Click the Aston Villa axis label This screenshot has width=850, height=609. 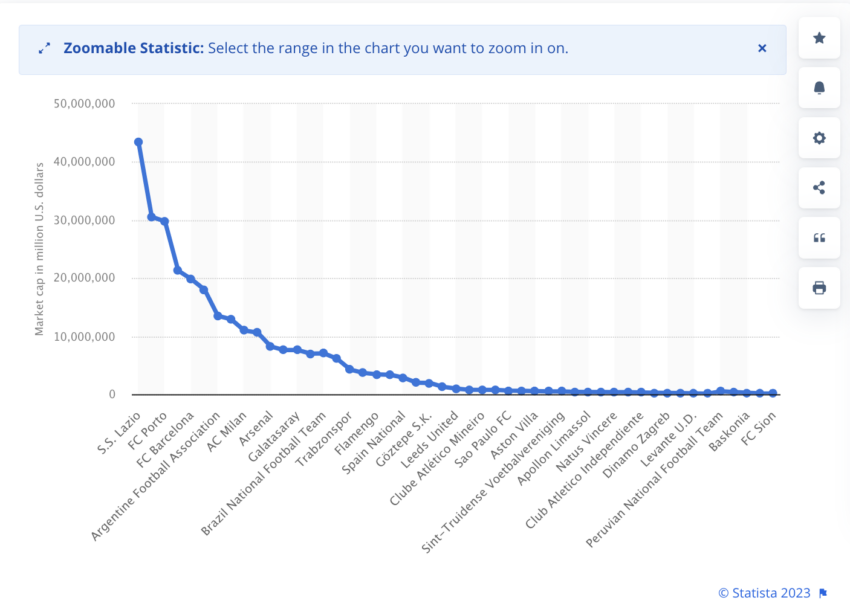click(514, 435)
